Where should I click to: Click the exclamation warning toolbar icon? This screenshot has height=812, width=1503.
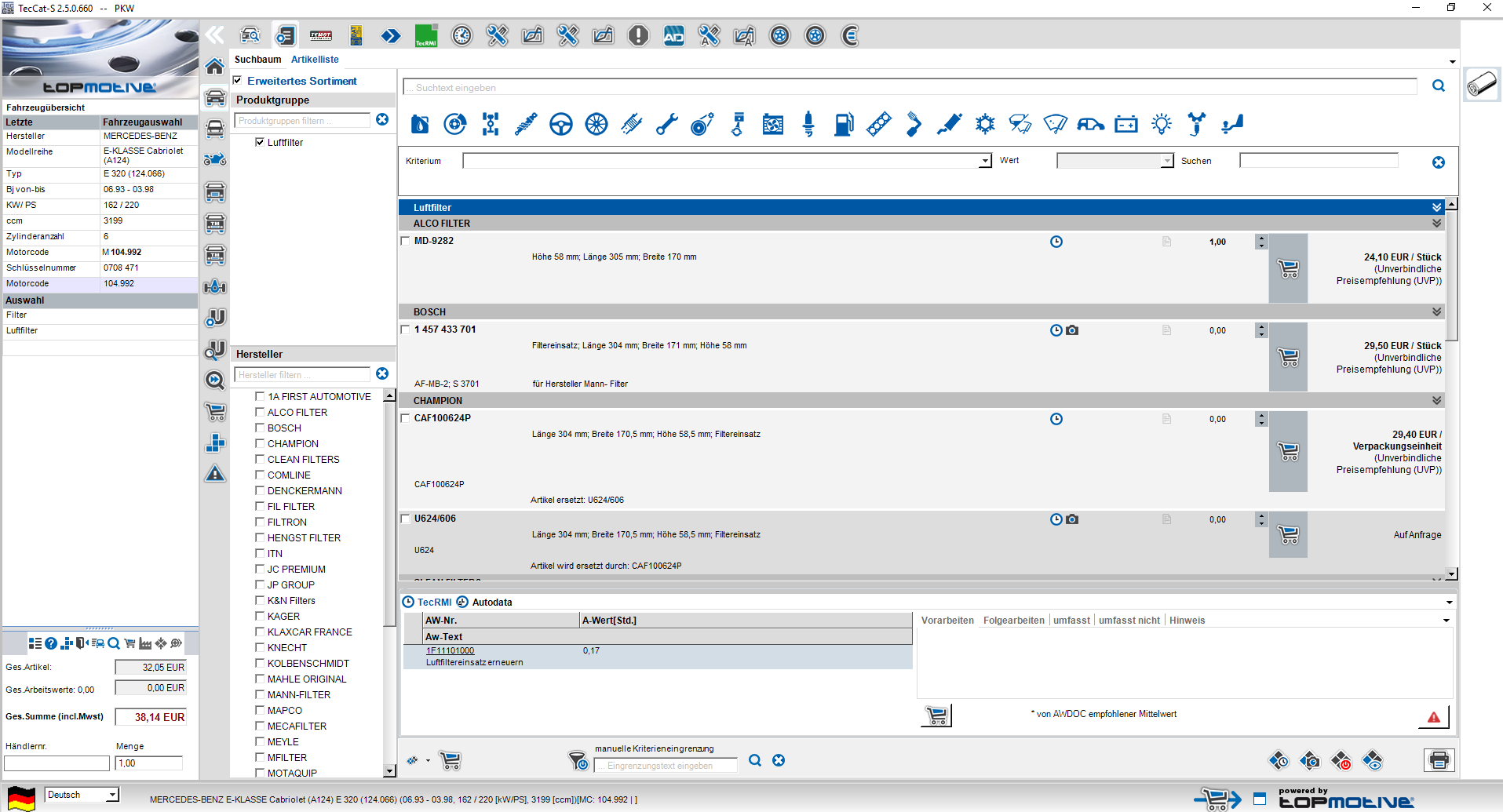(639, 35)
